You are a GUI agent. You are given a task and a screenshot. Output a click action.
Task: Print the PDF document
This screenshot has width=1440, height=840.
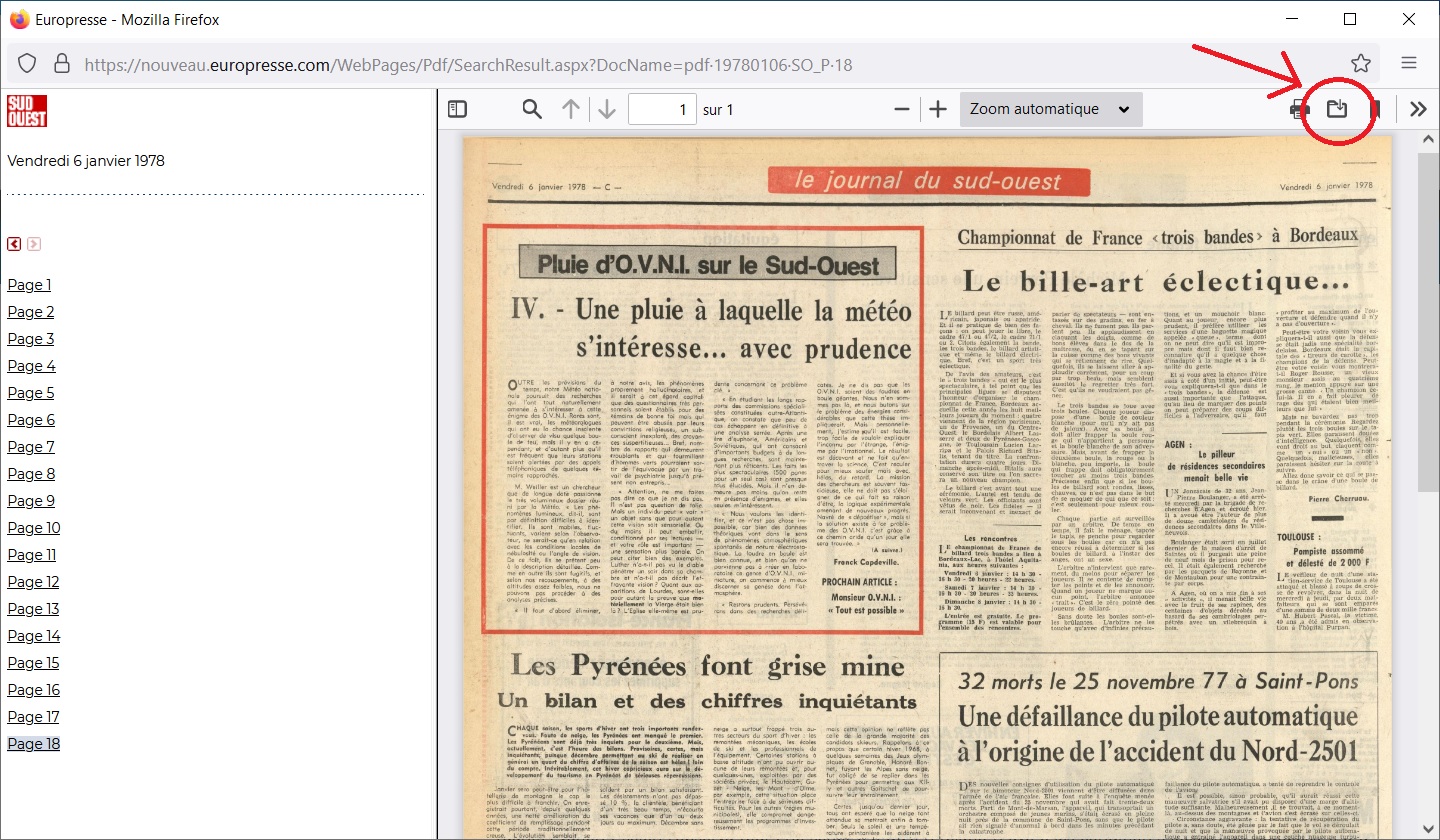point(1299,109)
